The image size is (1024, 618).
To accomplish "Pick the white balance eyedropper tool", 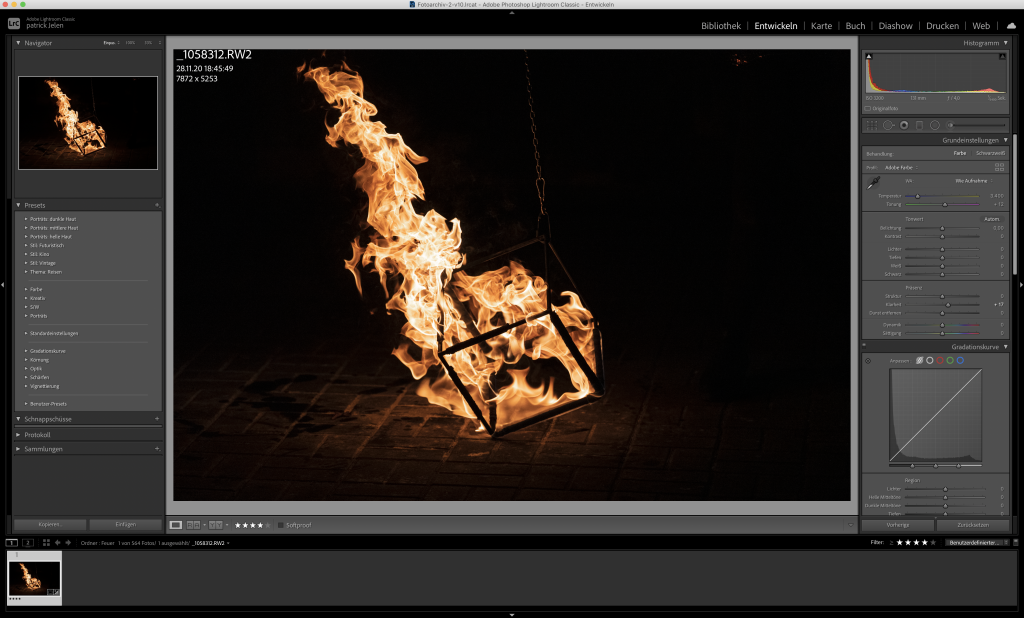I will point(872,183).
